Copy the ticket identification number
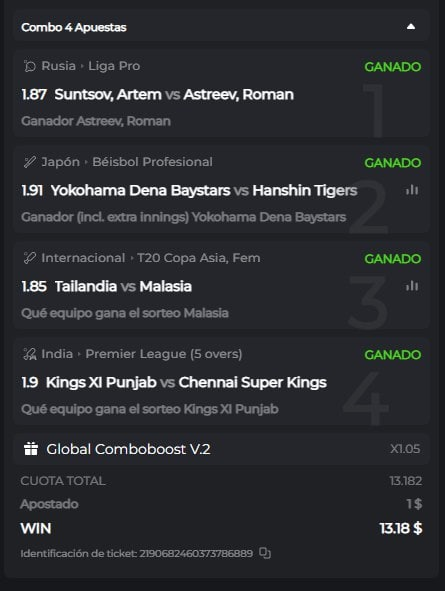This screenshot has height=591, width=445. tap(265, 553)
